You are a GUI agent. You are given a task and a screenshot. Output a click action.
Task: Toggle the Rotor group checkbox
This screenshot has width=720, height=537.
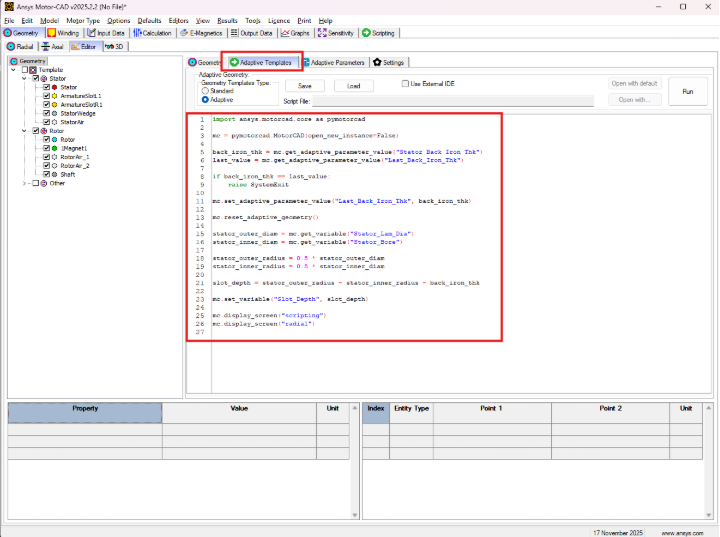coord(36,131)
